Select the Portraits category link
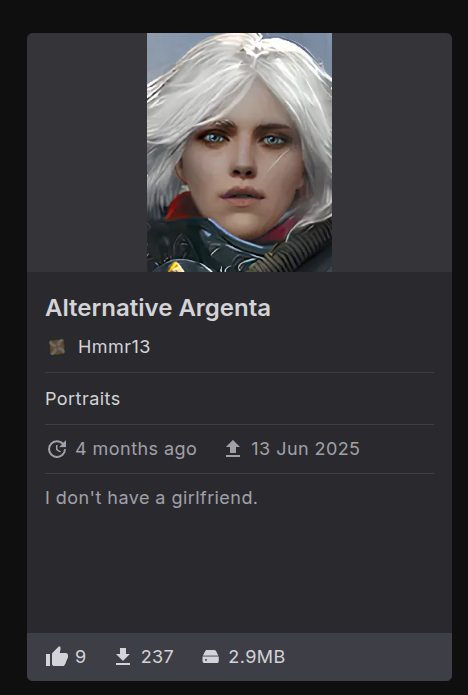Image resolution: width=468 pixels, height=695 pixels. click(82, 399)
